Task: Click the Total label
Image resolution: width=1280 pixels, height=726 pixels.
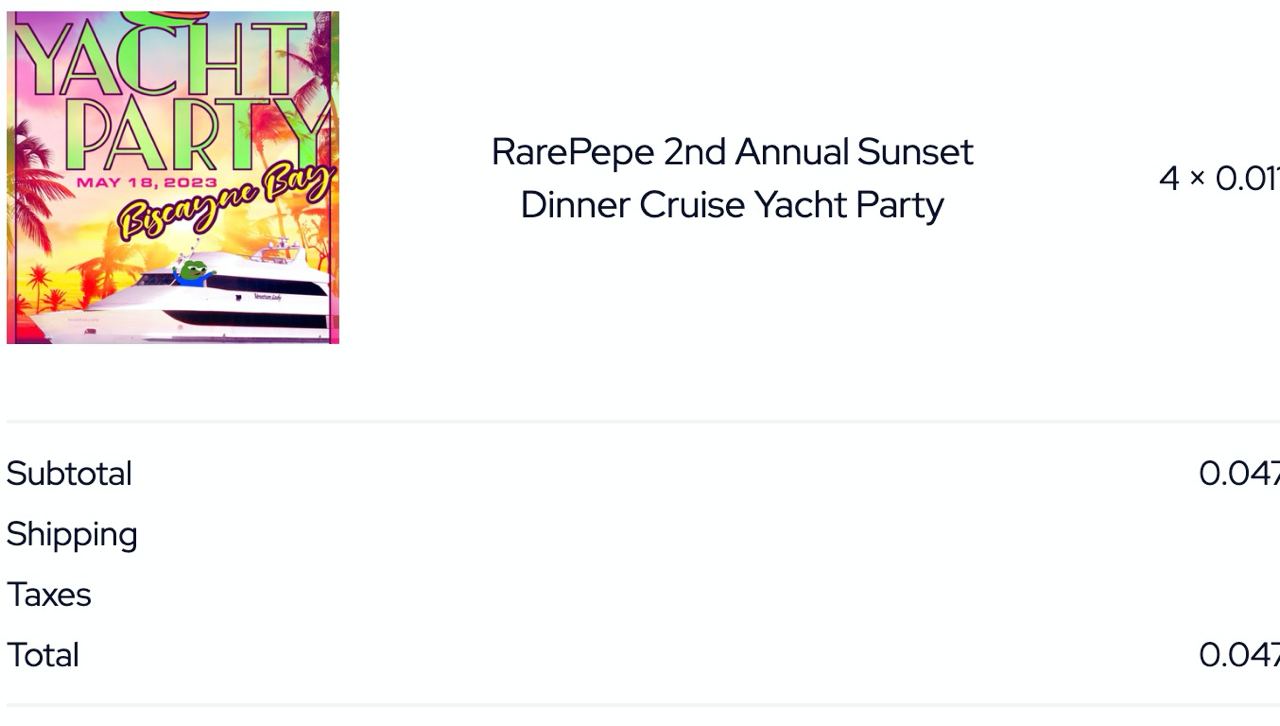Action: pos(43,655)
